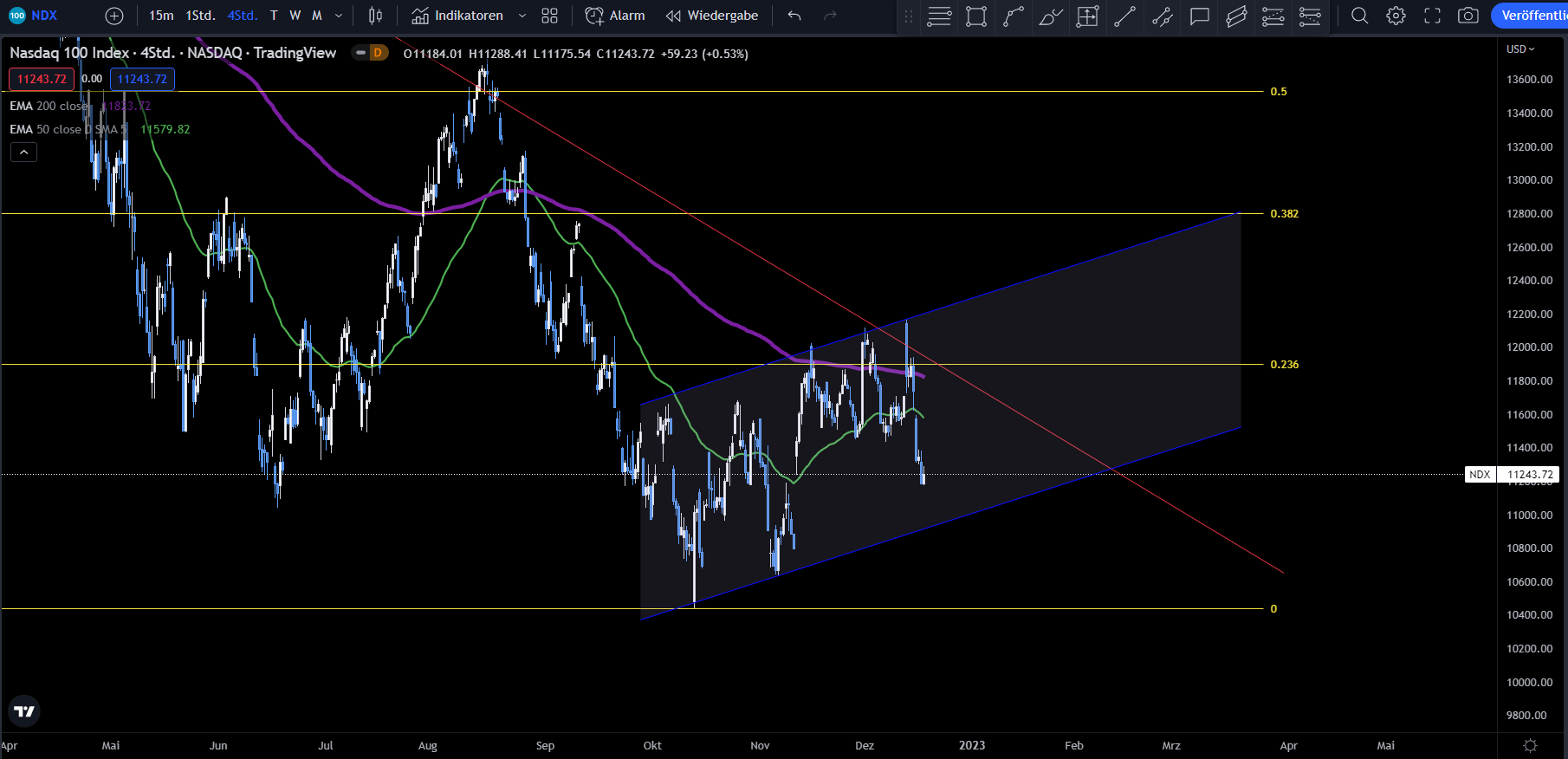Toggle fullscreen mode
Screen dimensions: 1568x759
click(1432, 16)
